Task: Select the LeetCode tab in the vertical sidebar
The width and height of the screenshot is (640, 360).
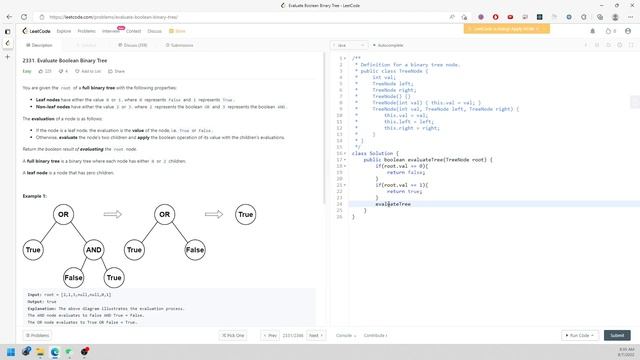Action: (7, 43)
